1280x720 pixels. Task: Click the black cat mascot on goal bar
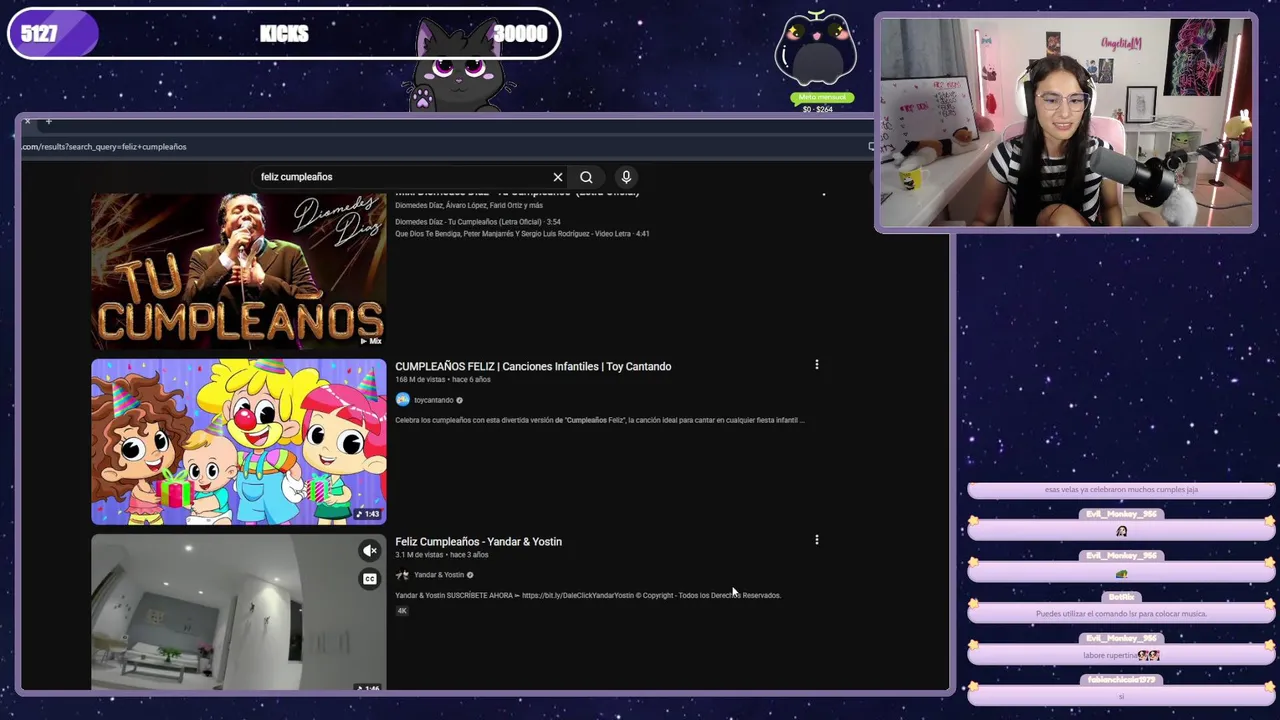pos(457,67)
